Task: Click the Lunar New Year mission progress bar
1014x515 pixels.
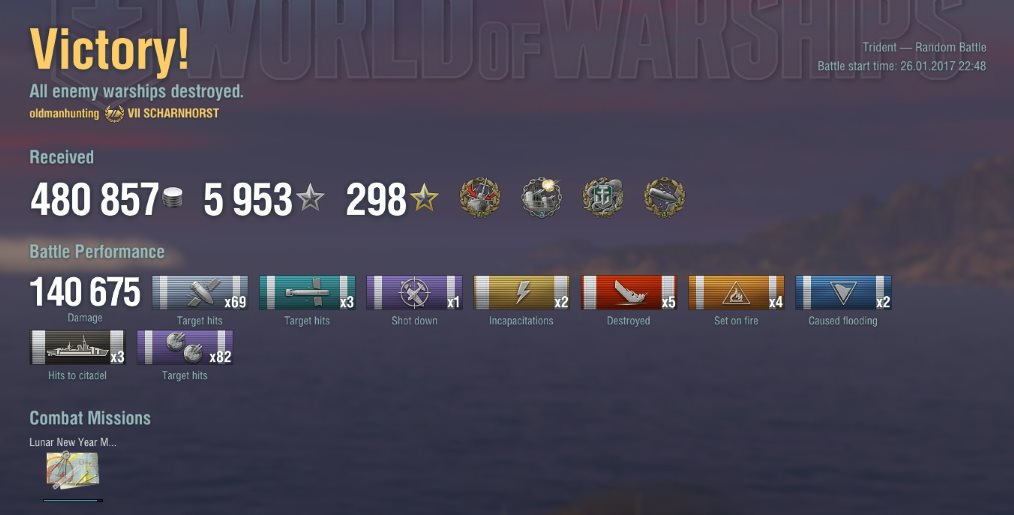Action: click(72, 500)
